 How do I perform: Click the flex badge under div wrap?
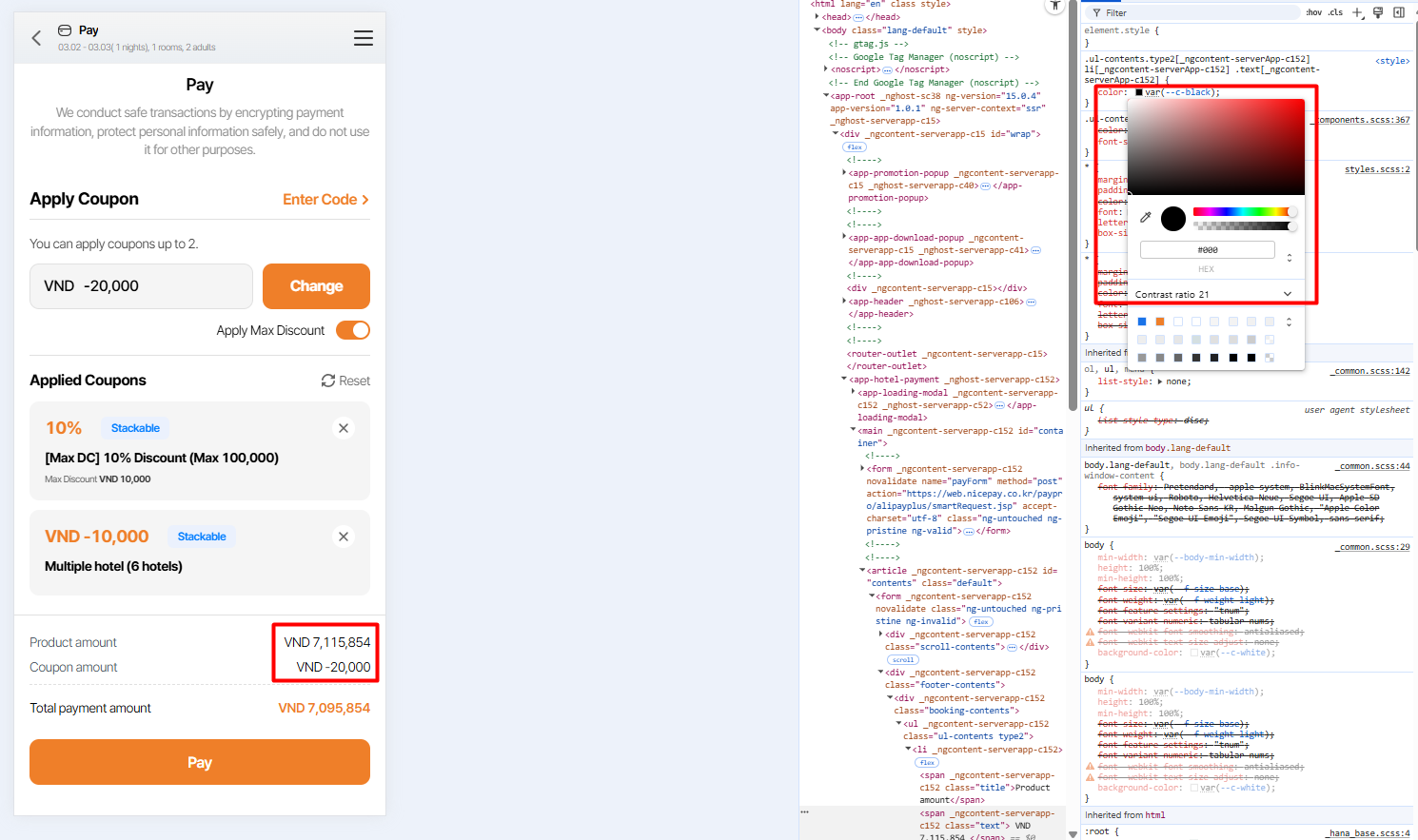(x=855, y=147)
